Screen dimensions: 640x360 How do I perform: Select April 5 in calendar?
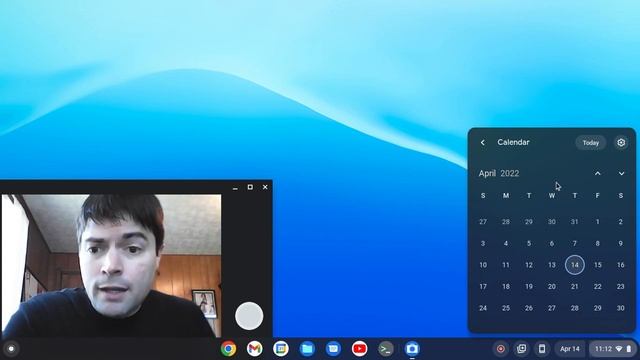pyautogui.click(x=529, y=243)
